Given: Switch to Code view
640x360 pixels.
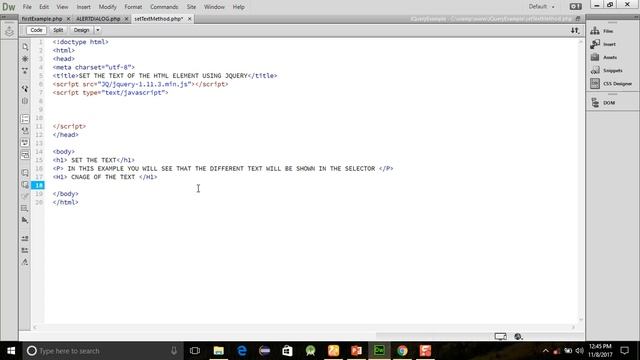Looking at the screenshot, I should [x=36, y=30].
